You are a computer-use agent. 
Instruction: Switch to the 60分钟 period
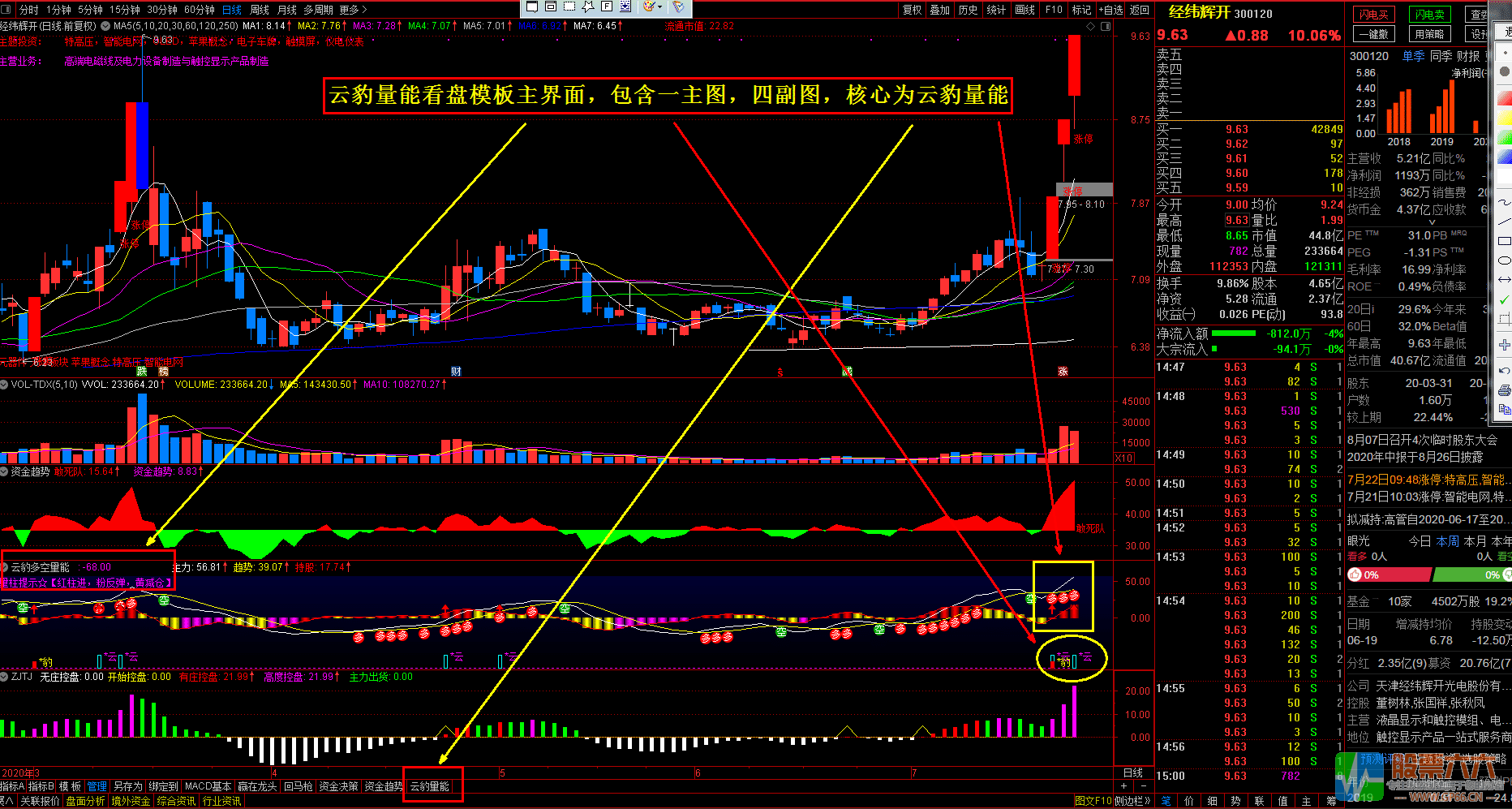tap(200, 10)
